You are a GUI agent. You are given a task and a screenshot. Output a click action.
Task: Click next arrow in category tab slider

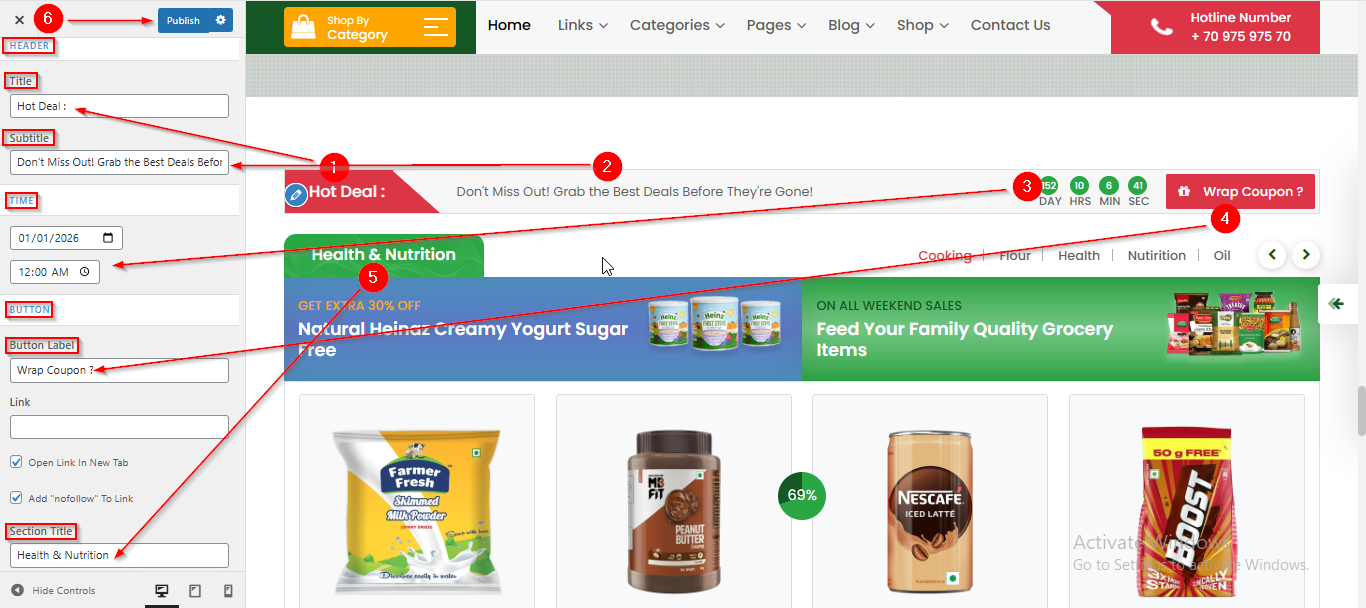1306,255
